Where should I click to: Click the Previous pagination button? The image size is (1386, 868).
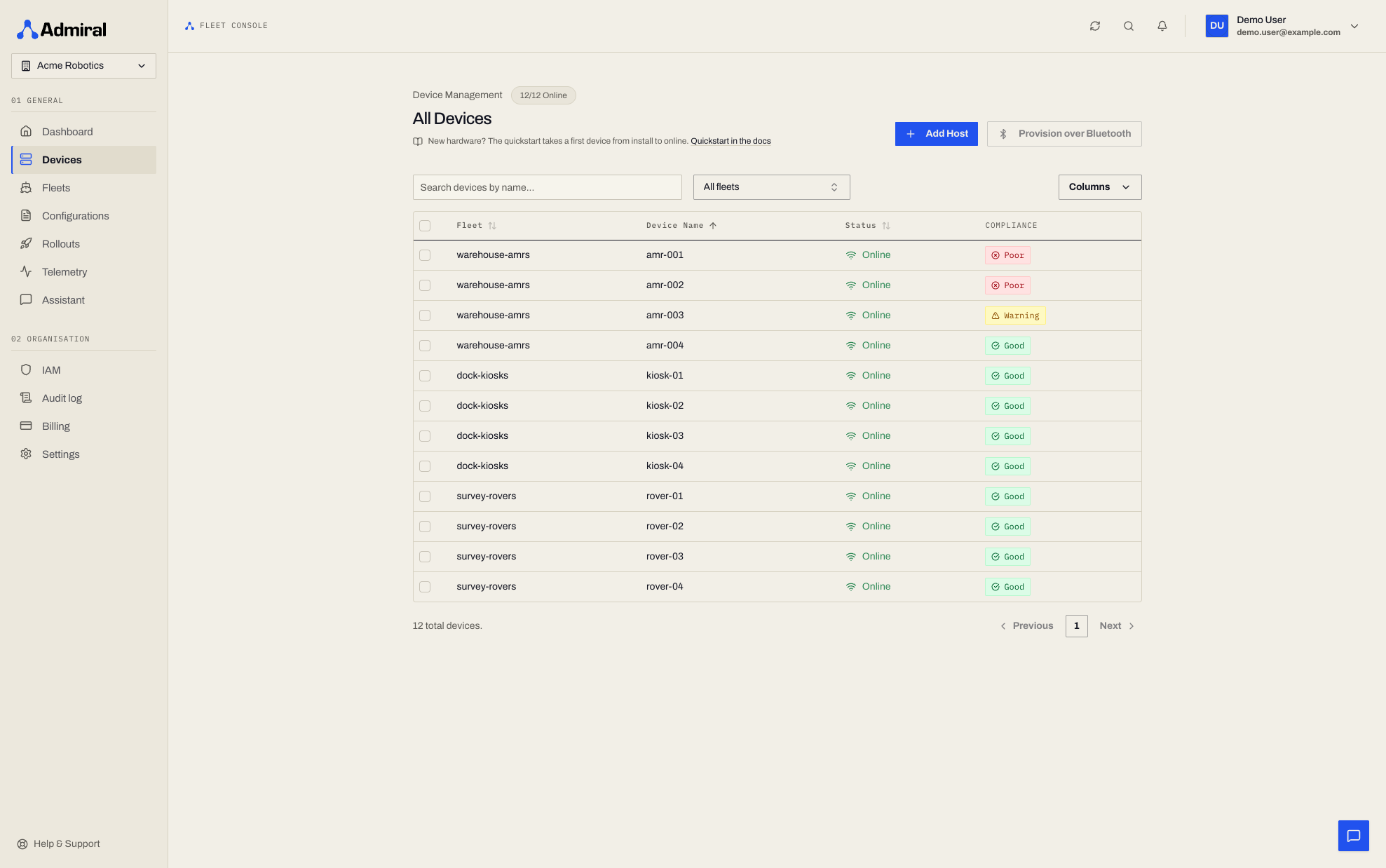1026,626
